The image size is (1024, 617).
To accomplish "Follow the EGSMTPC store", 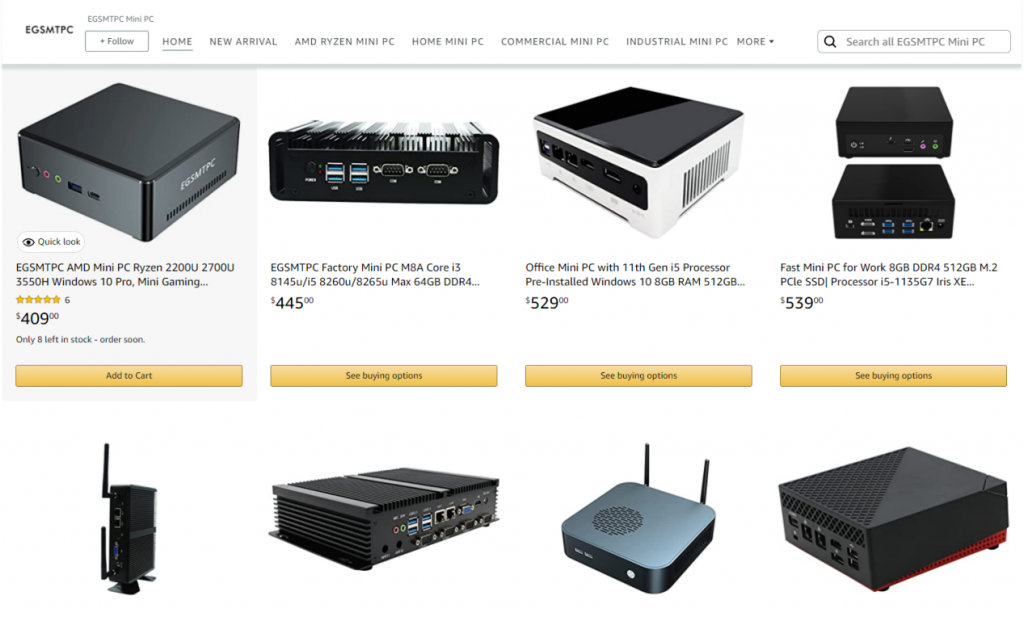I will point(116,41).
